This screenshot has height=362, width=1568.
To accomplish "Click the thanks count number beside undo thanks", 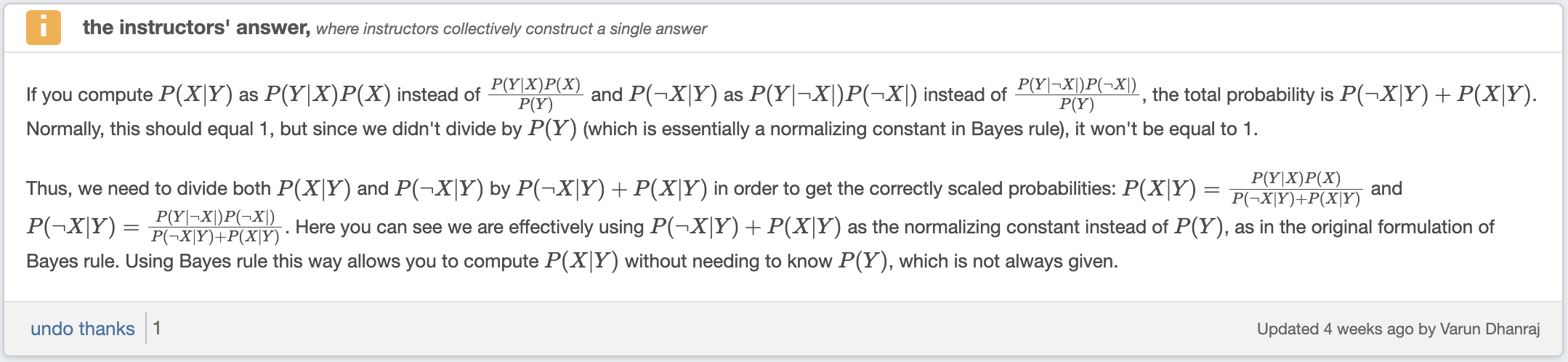I will (157, 328).
